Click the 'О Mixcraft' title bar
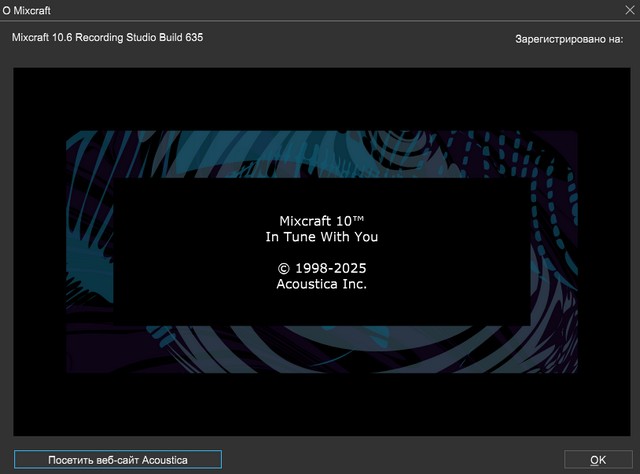640x474 pixels. pos(300,9)
